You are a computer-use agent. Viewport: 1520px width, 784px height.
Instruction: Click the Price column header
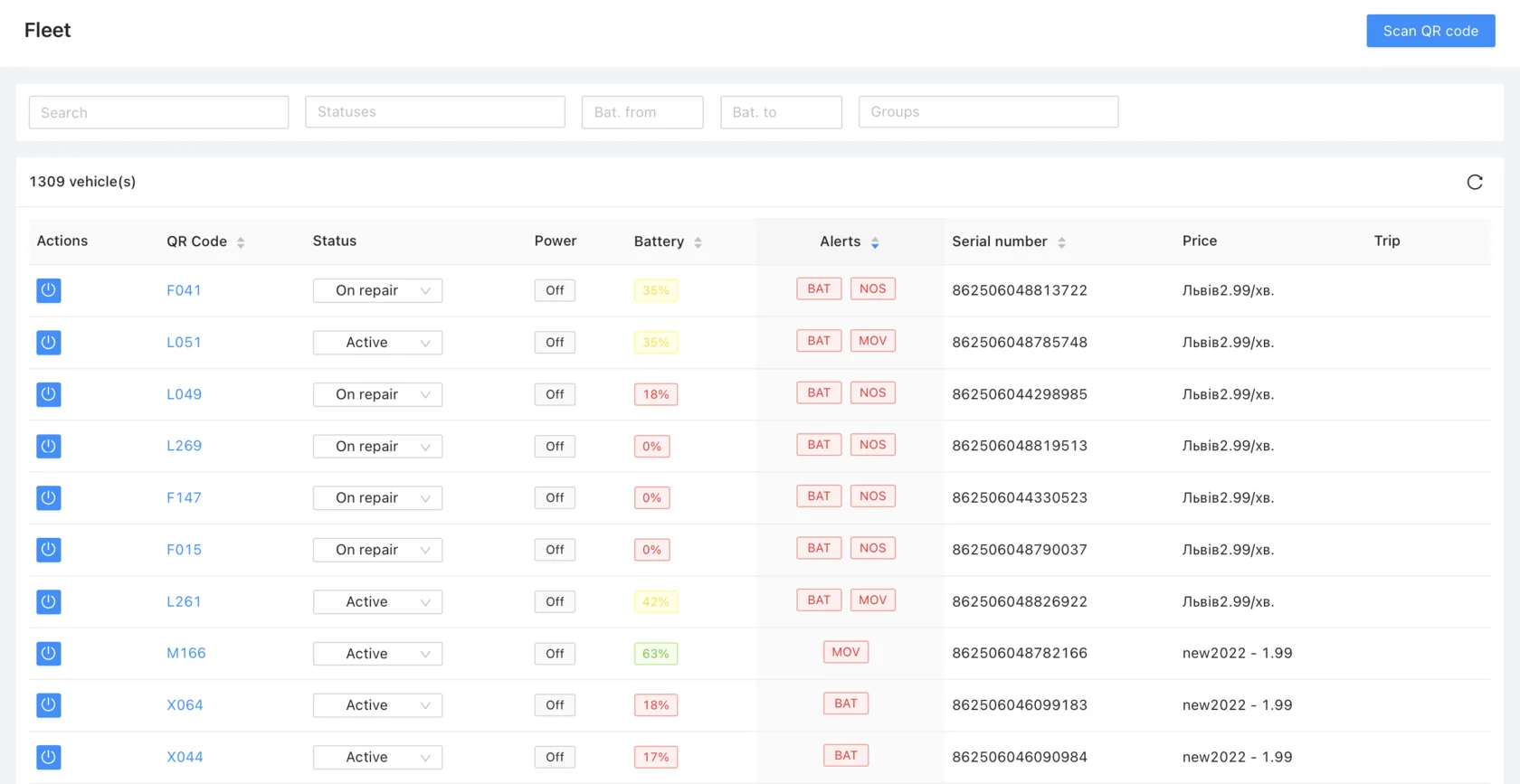point(1200,241)
